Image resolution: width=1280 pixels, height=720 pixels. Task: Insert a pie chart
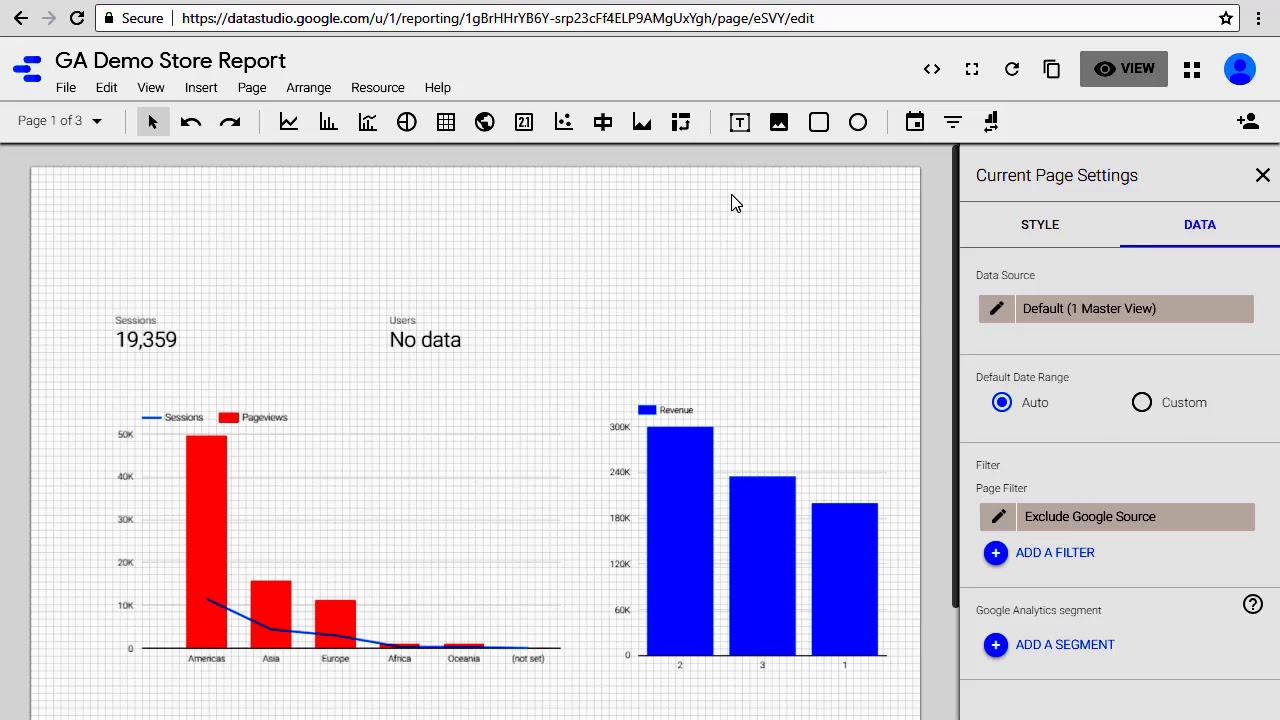point(406,122)
